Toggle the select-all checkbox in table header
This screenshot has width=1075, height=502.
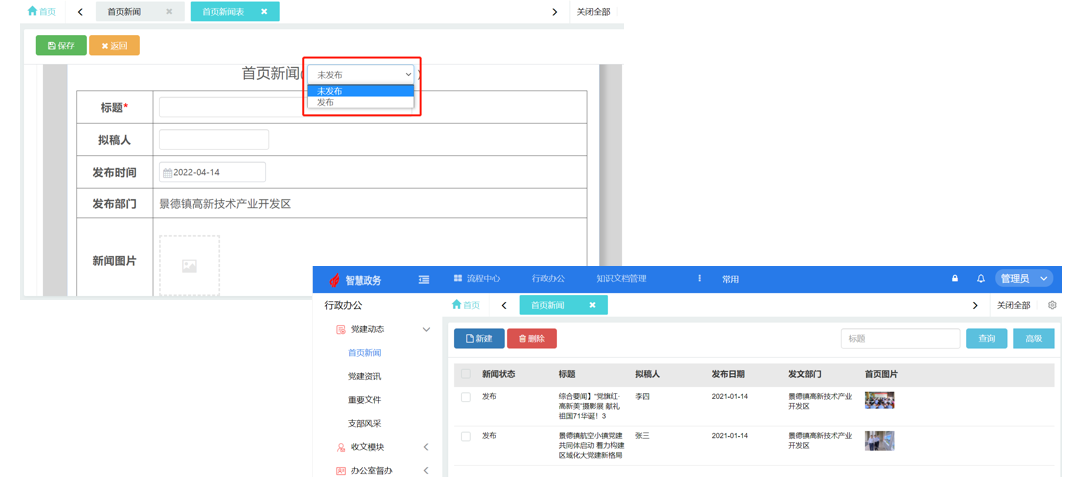(x=466, y=374)
